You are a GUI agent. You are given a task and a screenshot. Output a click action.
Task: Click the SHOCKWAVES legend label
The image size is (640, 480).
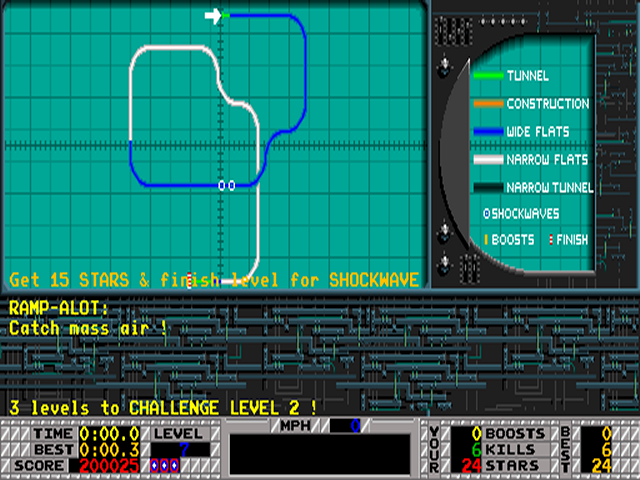525,213
